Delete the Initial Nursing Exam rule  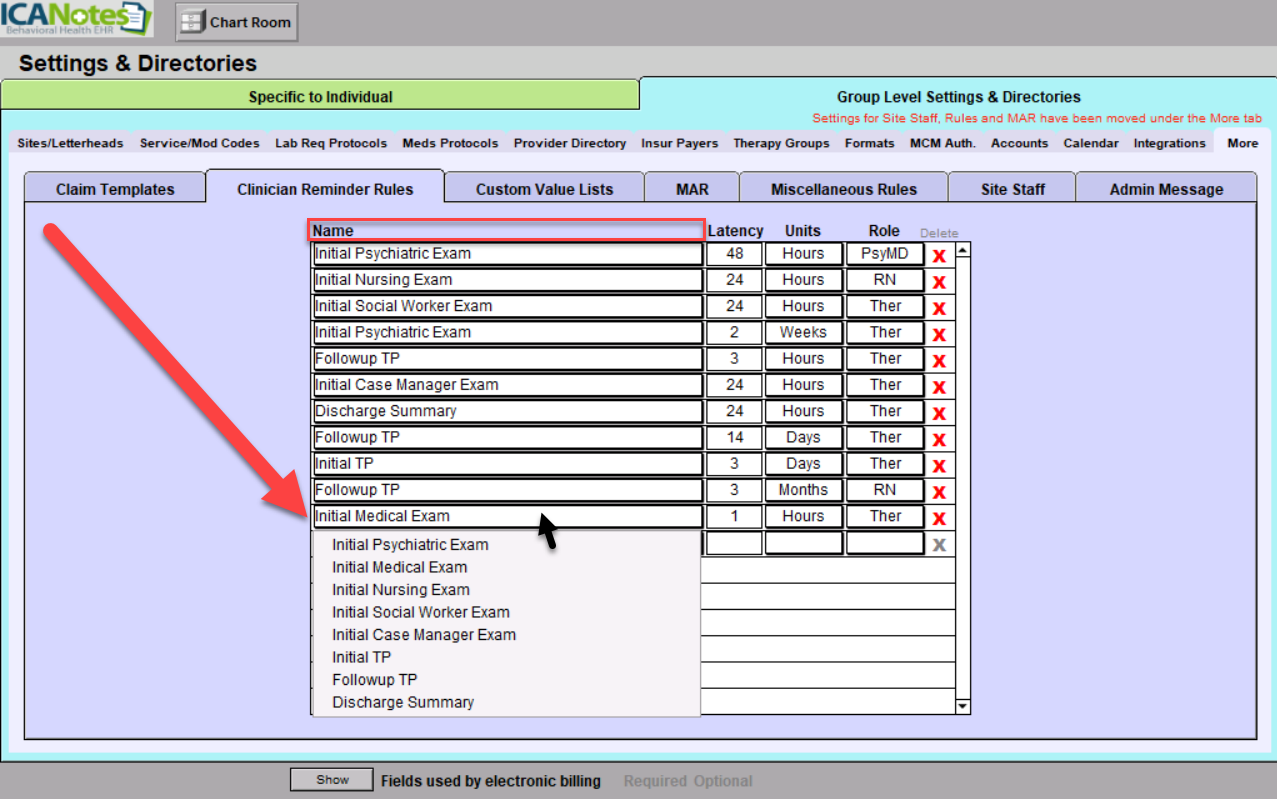click(x=939, y=282)
